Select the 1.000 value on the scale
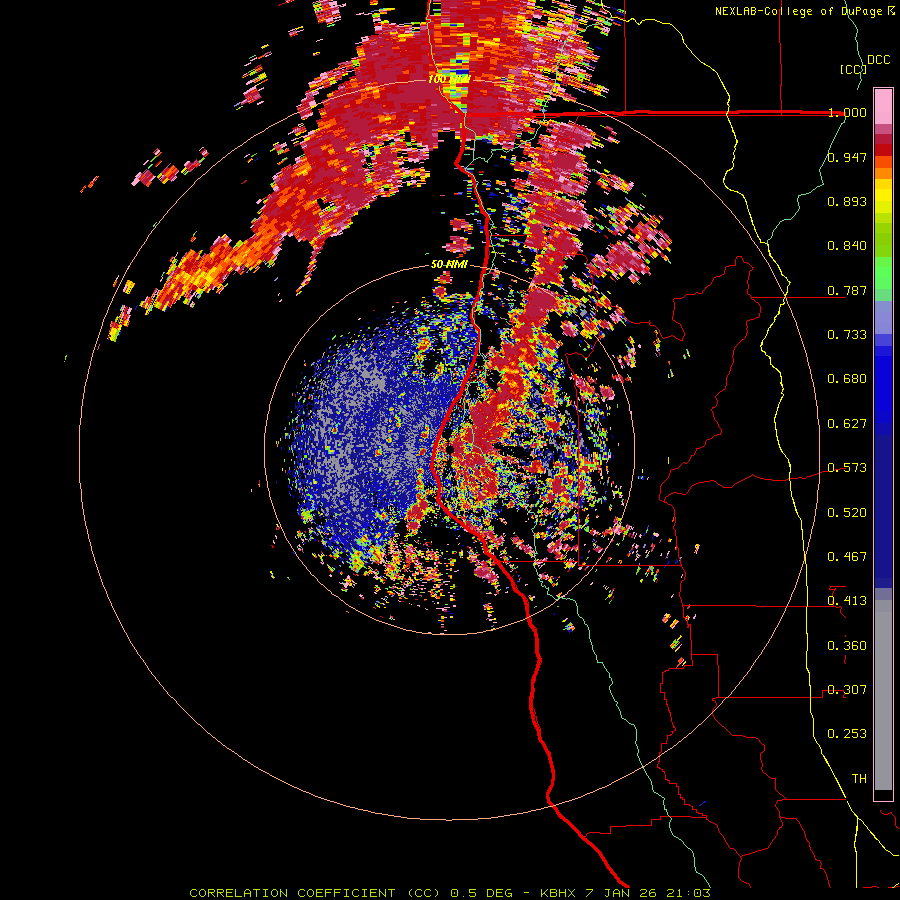 tap(847, 112)
